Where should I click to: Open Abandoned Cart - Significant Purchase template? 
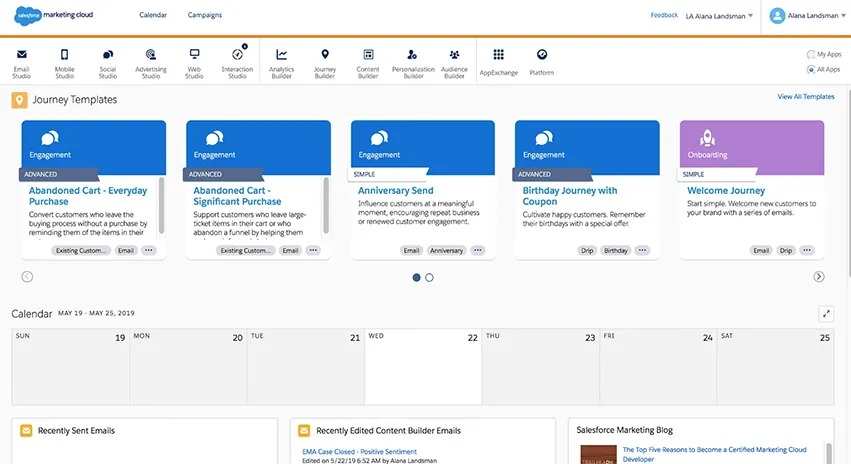237,196
